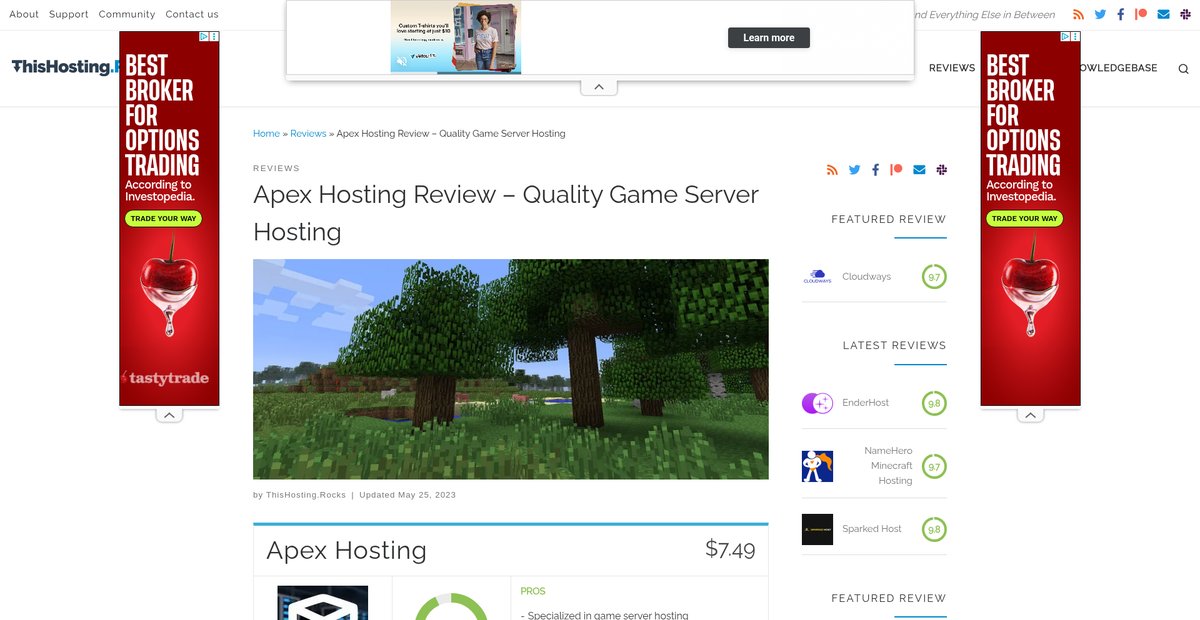Click the Sparked Host 9.8 score circle
The height and width of the screenshot is (620, 1200).
tap(934, 530)
